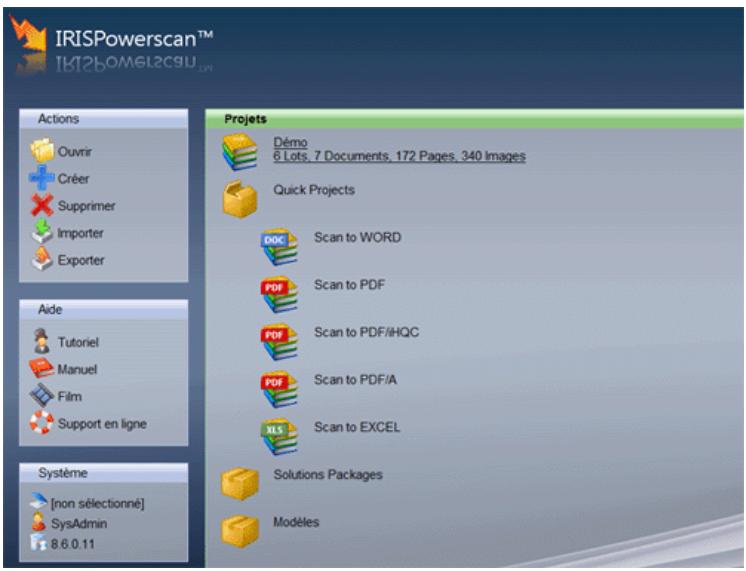Click the scanner icon beside [non sélectionné]

coord(39,502)
